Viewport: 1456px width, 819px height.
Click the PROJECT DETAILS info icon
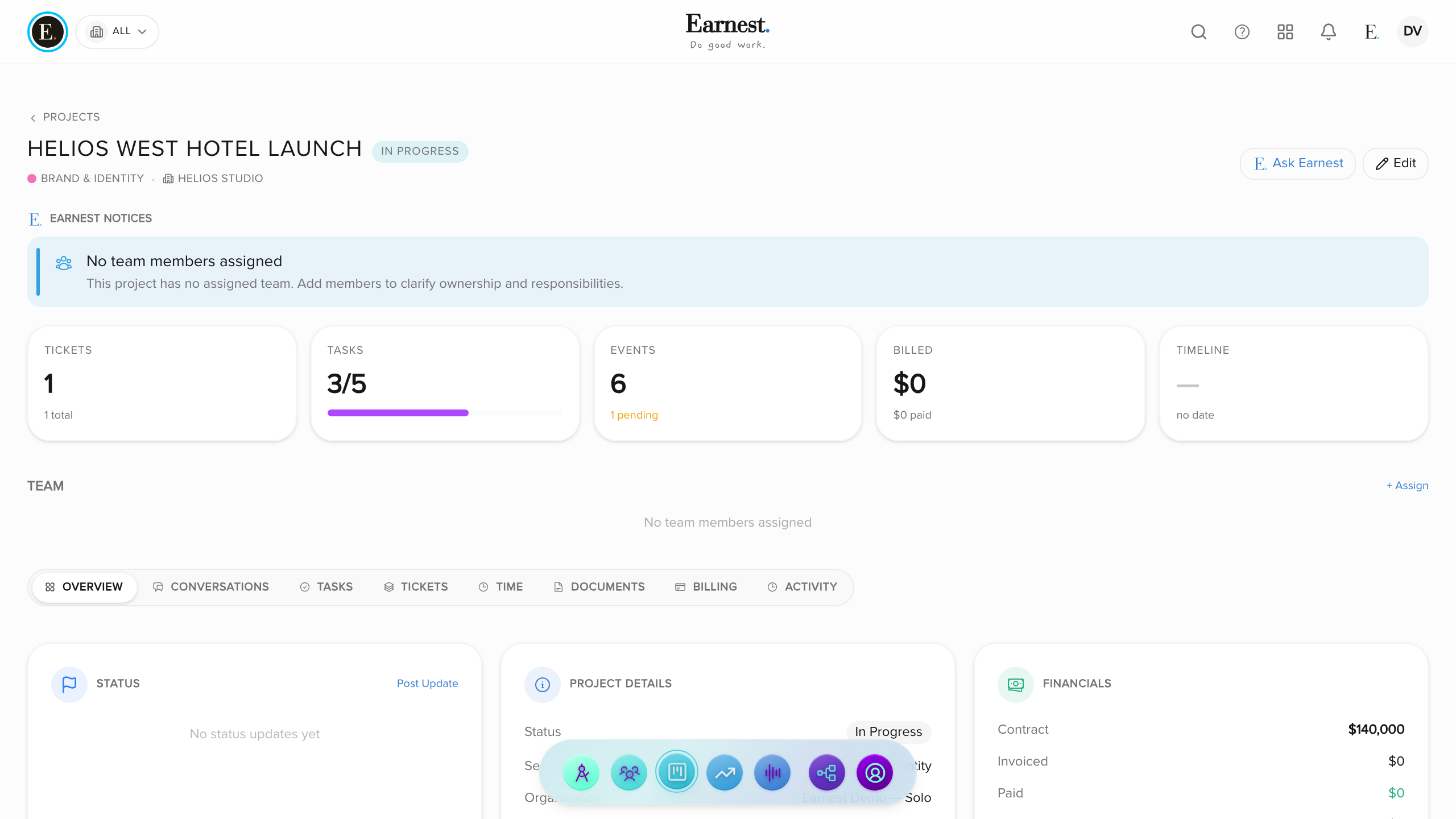pos(543,684)
